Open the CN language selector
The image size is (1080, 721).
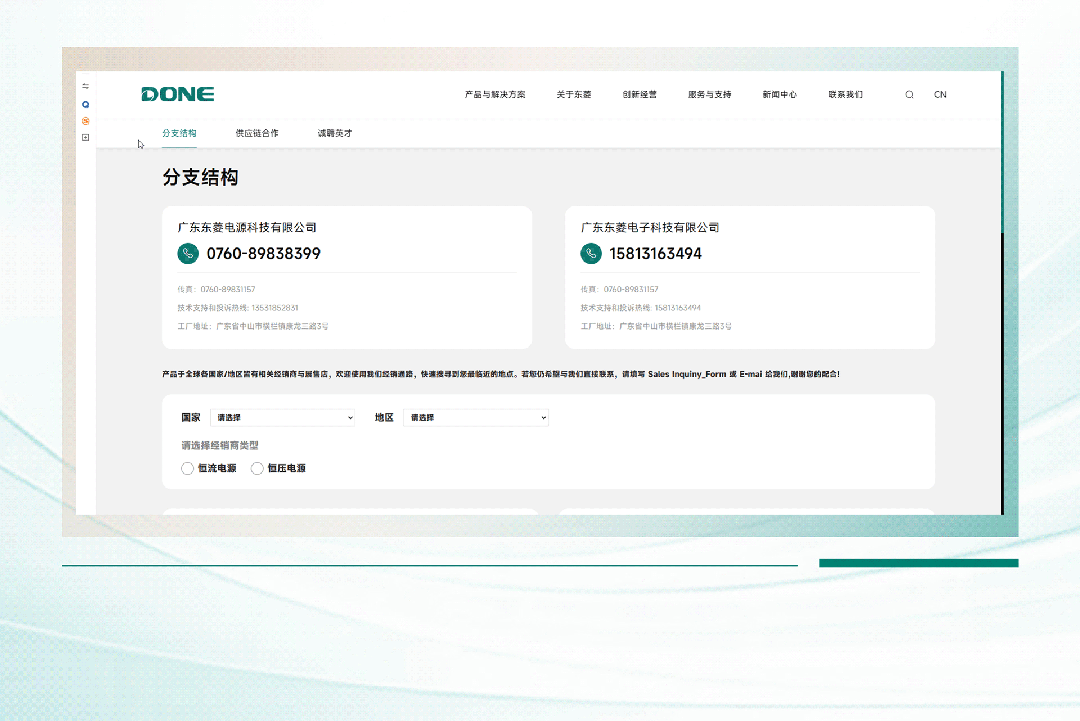[x=940, y=95]
